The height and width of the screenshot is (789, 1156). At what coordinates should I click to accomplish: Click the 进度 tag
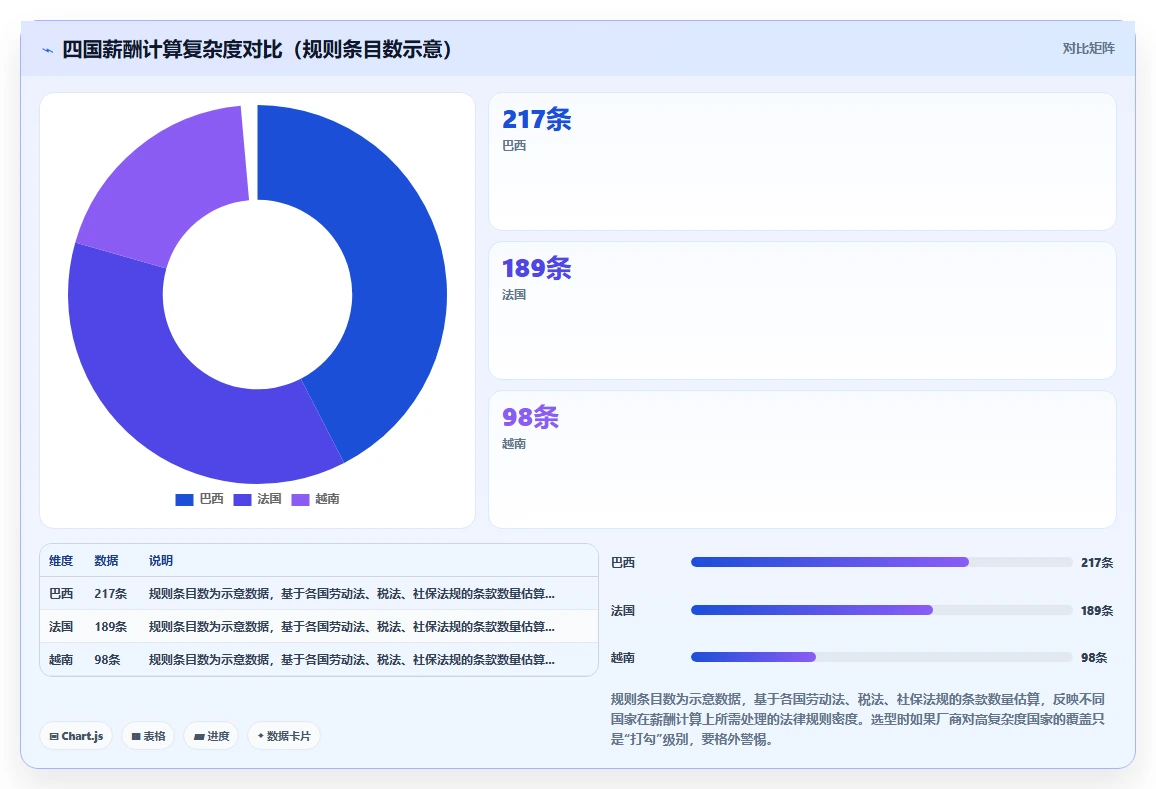211,736
